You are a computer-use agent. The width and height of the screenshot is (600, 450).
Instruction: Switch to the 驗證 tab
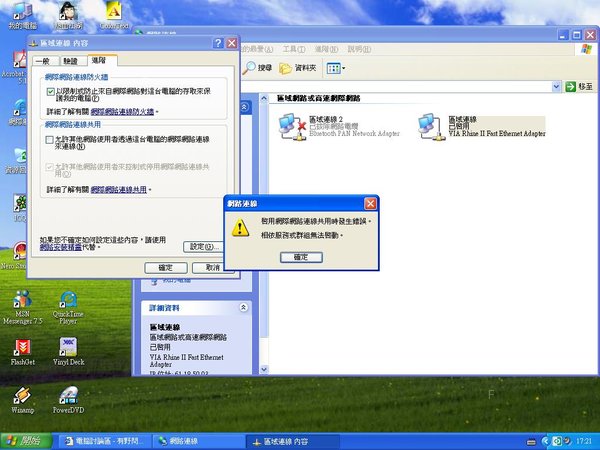click(71, 61)
